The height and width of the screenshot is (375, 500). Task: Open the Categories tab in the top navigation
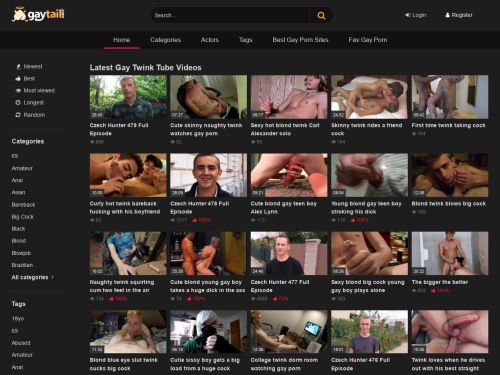(x=165, y=40)
